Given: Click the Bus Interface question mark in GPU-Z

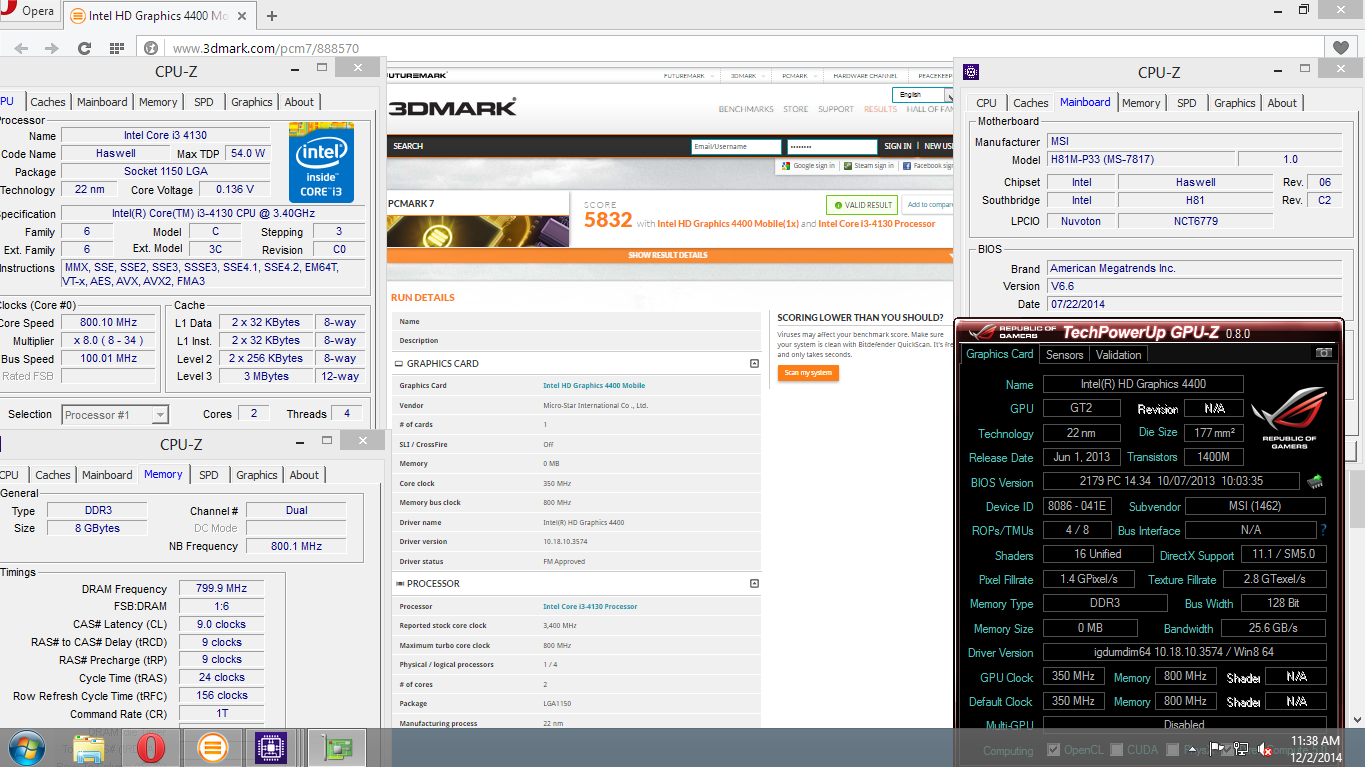Looking at the screenshot, I should pyautogui.click(x=1323, y=530).
